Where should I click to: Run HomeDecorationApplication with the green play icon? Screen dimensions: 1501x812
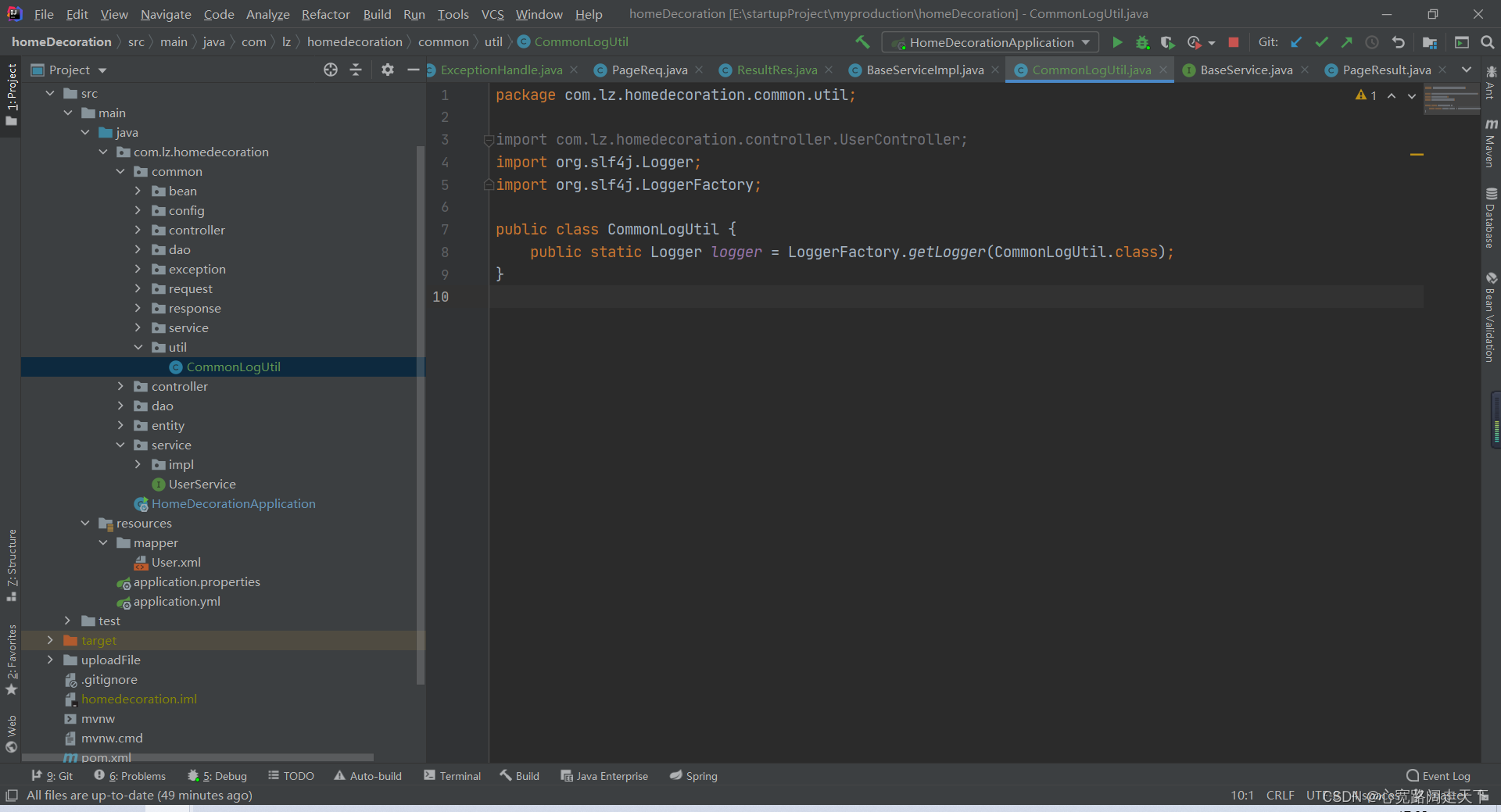coord(1117,42)
